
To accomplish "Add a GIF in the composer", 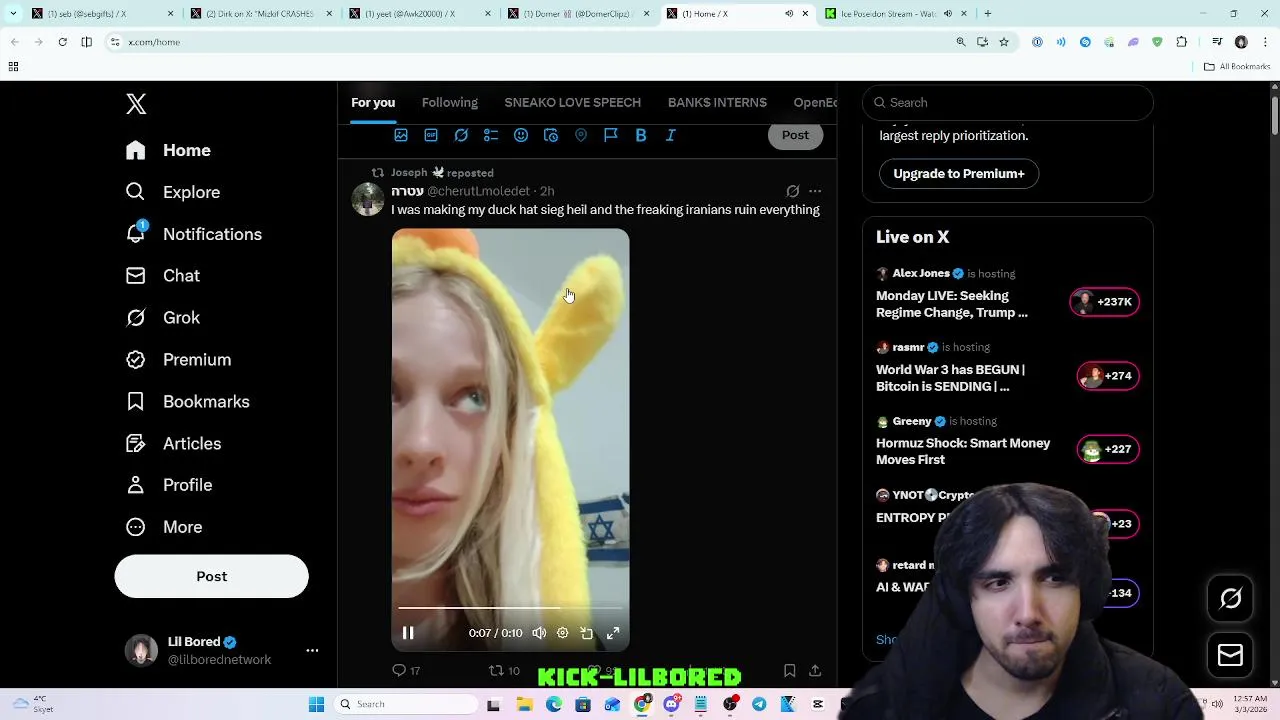I will coord(431,135).
